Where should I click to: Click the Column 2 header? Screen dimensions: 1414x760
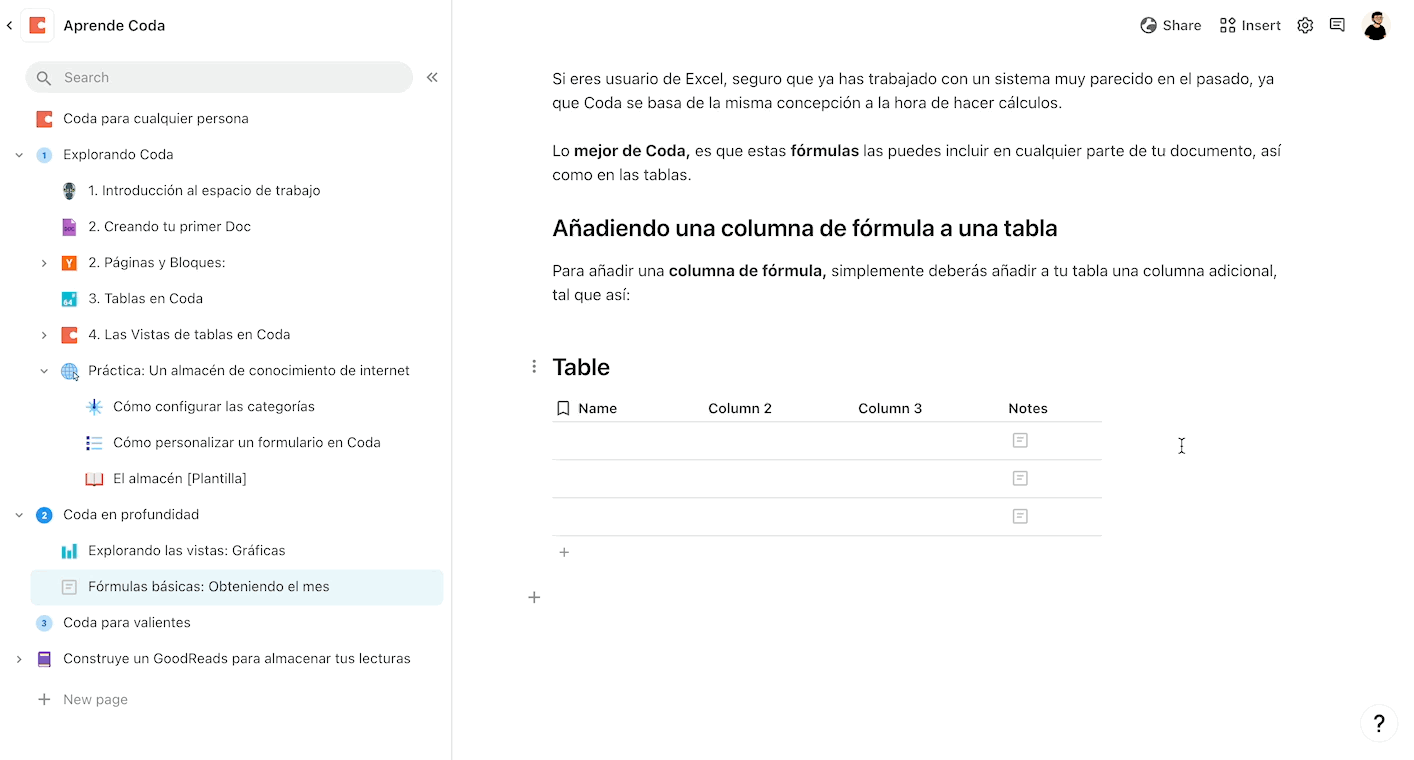(x=740, y=408)
